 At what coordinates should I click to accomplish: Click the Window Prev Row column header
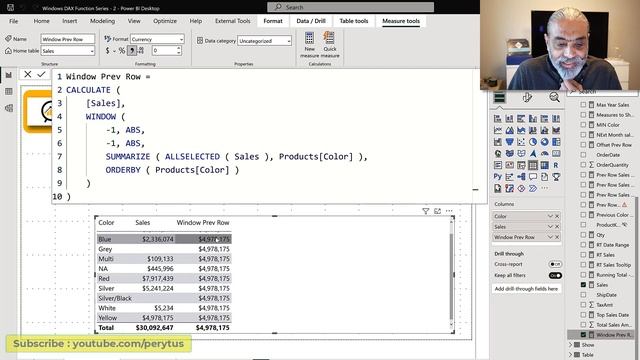click(x=203, y=222)
